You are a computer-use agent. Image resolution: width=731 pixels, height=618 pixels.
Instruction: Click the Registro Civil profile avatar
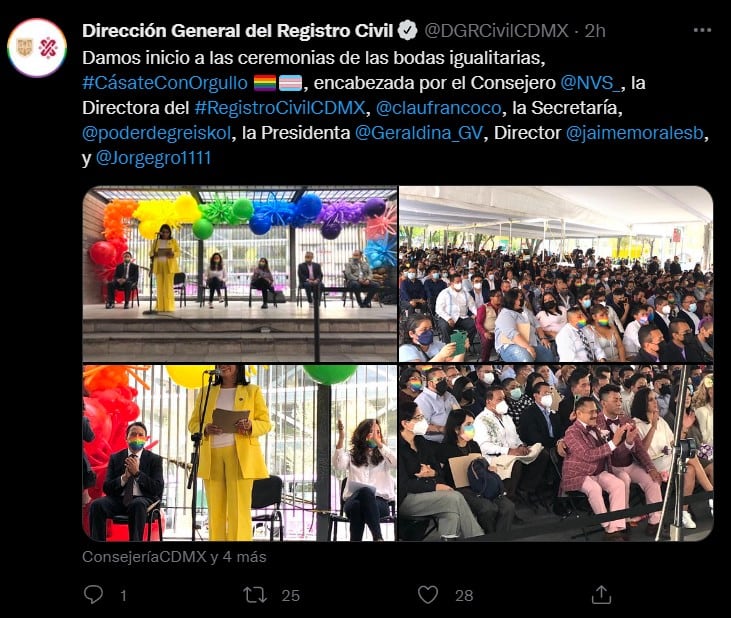37,48
